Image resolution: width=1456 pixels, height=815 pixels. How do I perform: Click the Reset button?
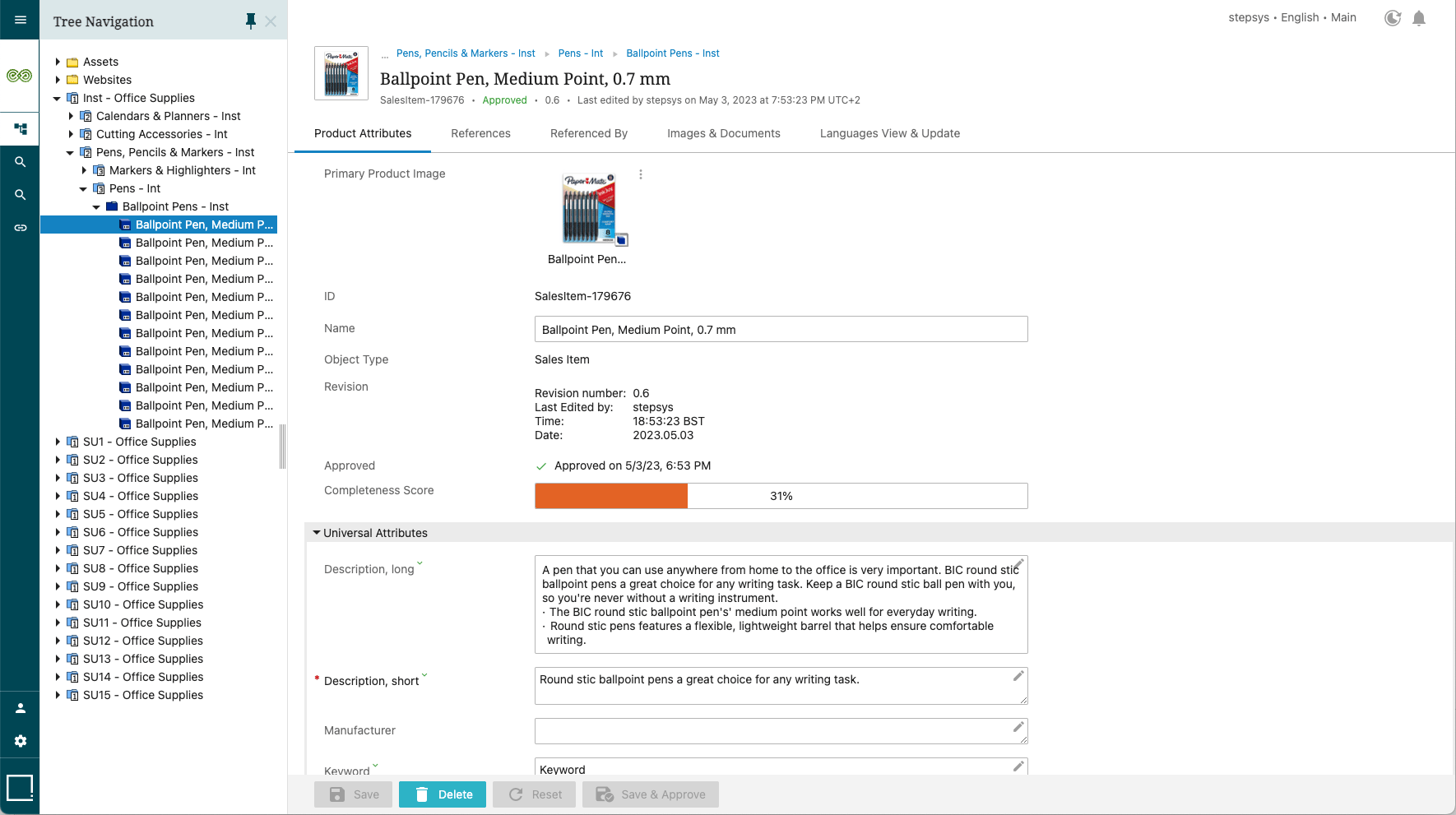pos(535,794)
